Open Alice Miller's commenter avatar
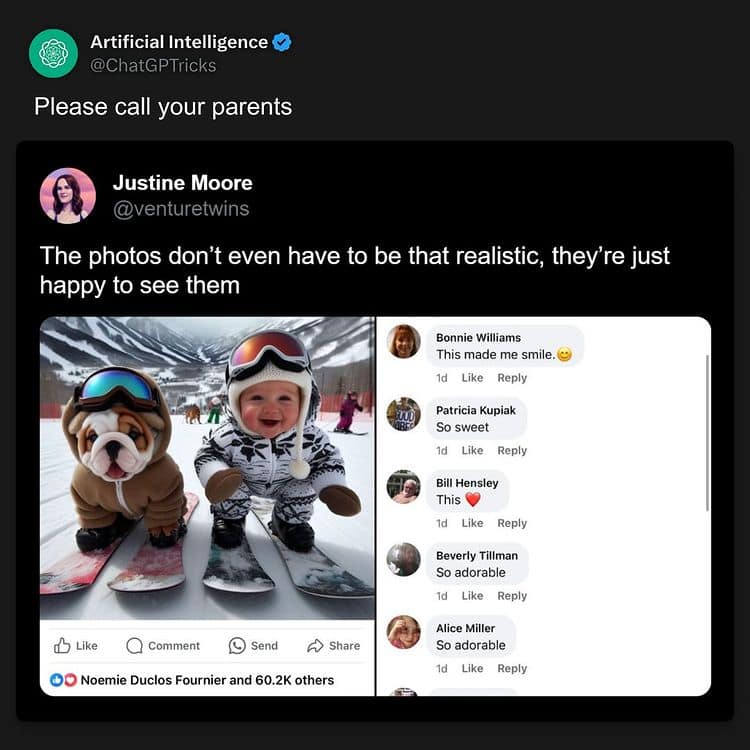Viewport: 750px width, 750px height. click(x=404, y=632)
